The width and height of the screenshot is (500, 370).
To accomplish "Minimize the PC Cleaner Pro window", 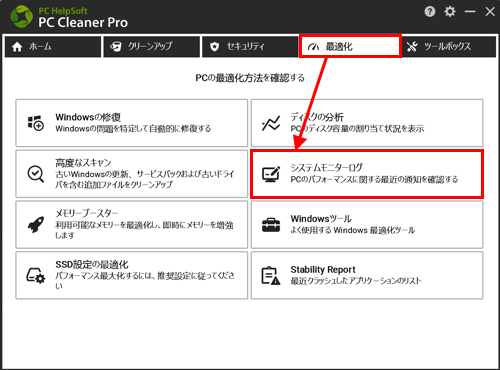I will [470, 12].
